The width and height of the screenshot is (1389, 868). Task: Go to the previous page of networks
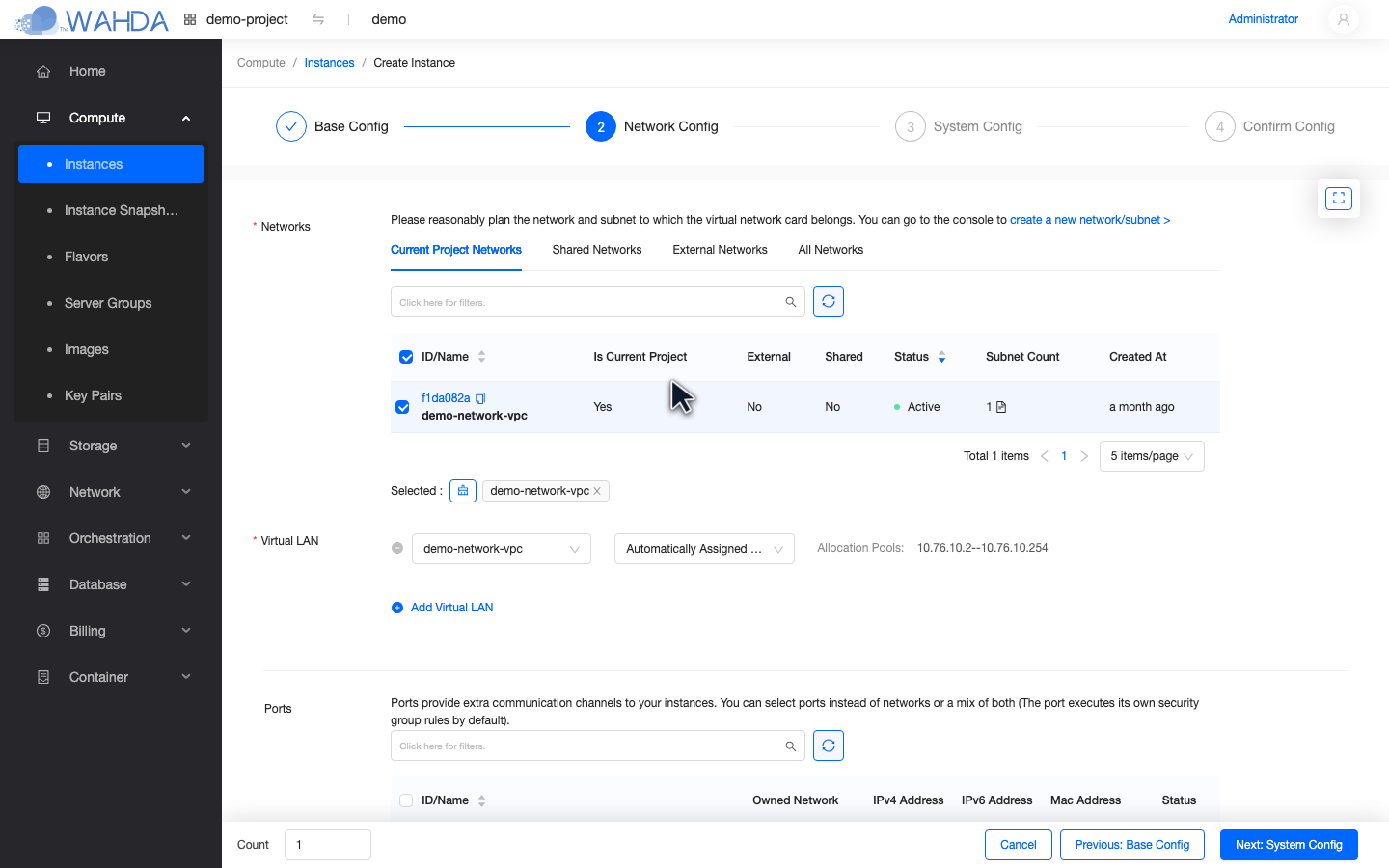(1044, 456)
